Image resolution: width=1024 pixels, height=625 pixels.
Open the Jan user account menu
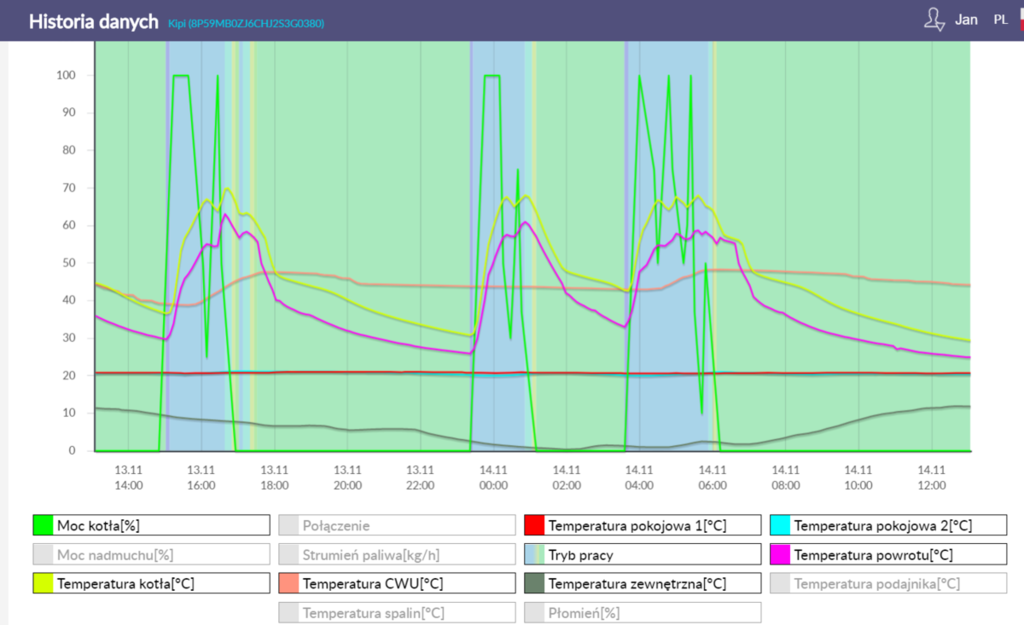(x=966, y=20)
